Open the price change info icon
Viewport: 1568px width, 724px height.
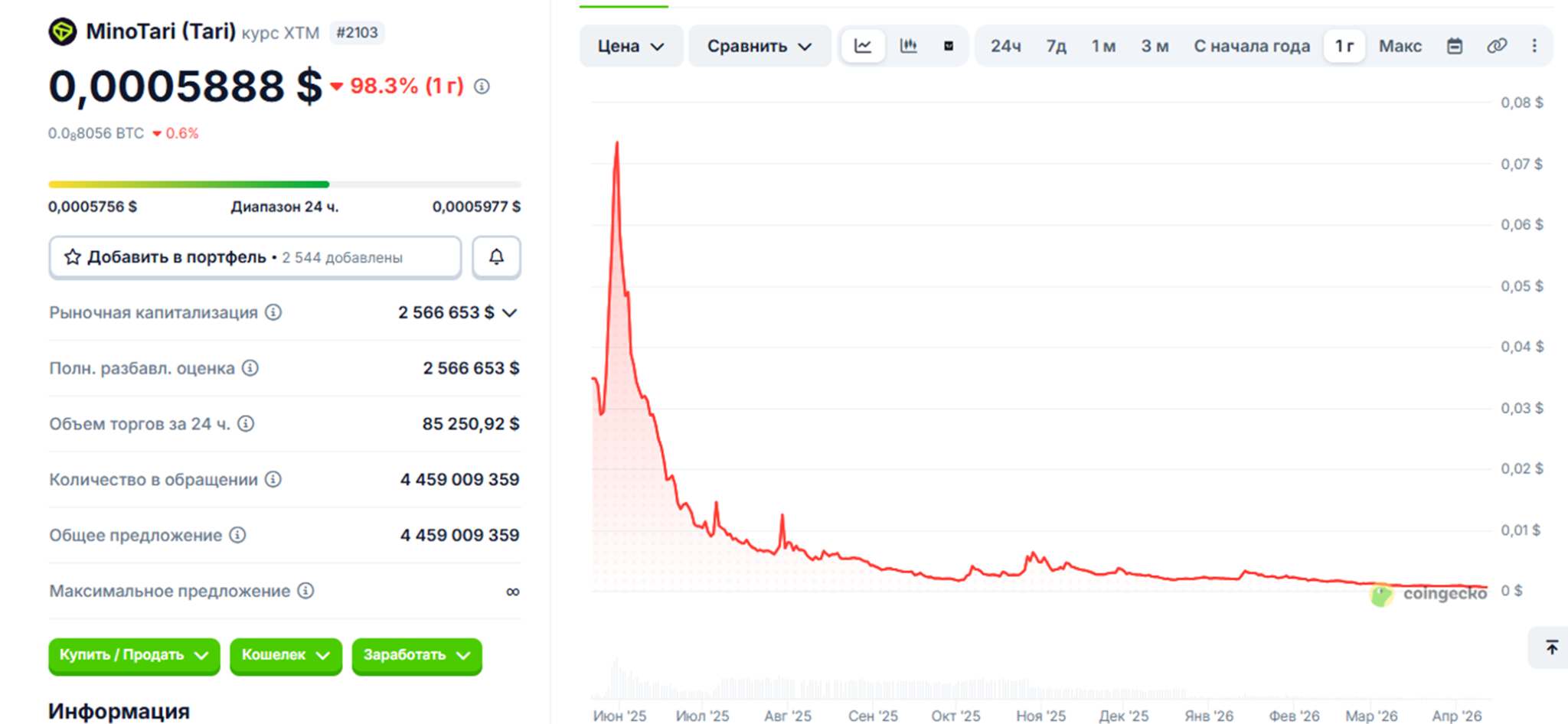coord(482,86)
